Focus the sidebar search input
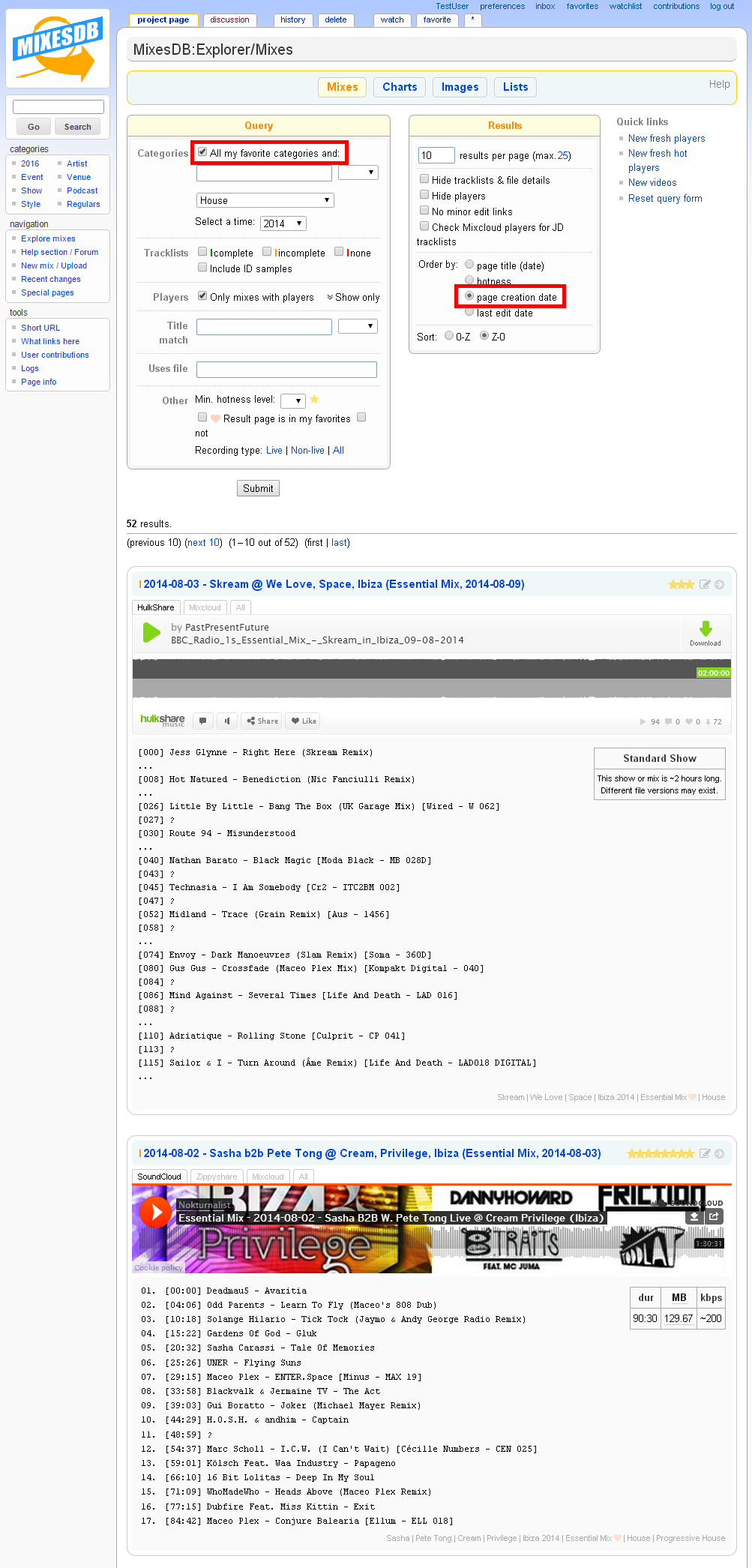 pos(58,107)
